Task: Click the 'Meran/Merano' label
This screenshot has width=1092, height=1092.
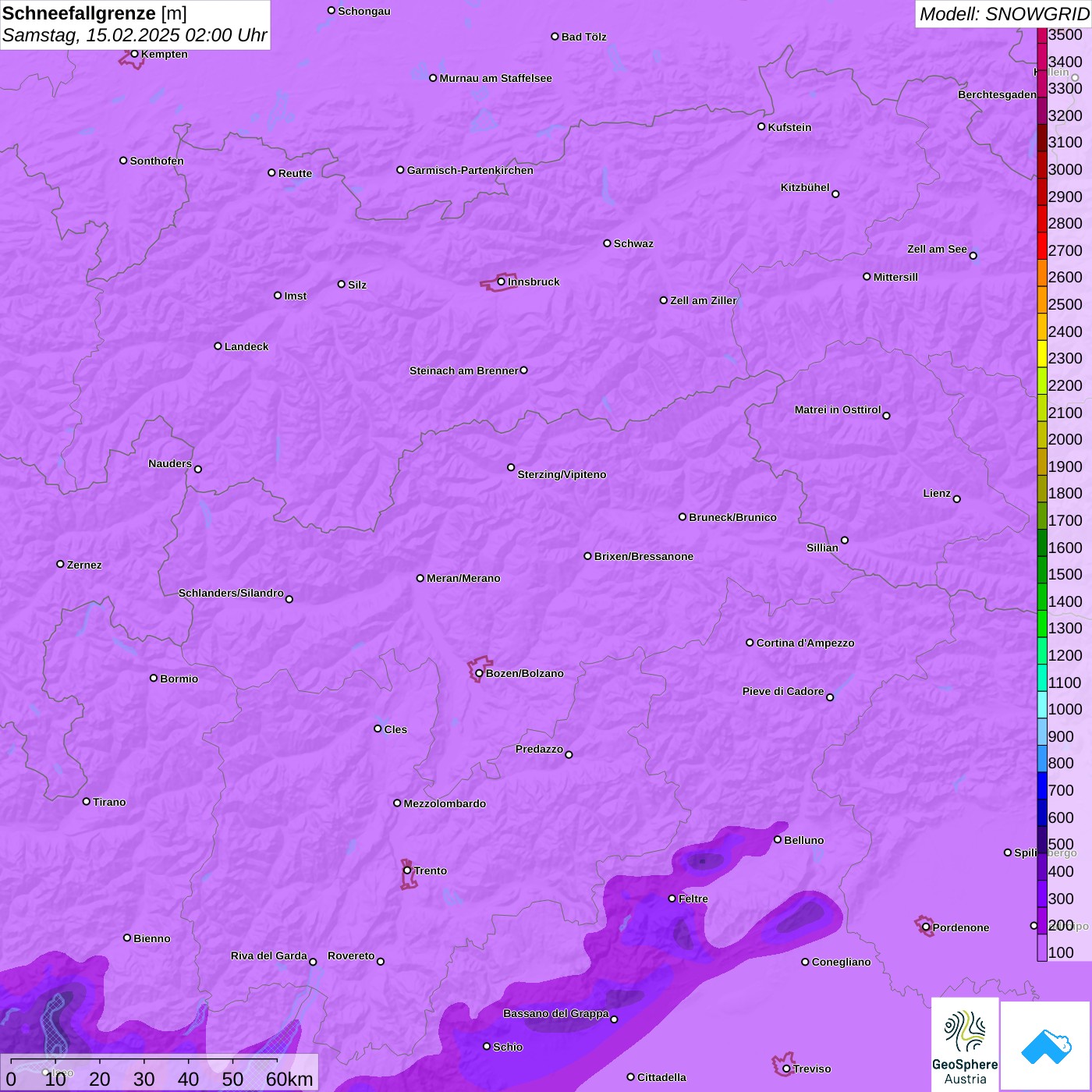Action: [463, 578]
